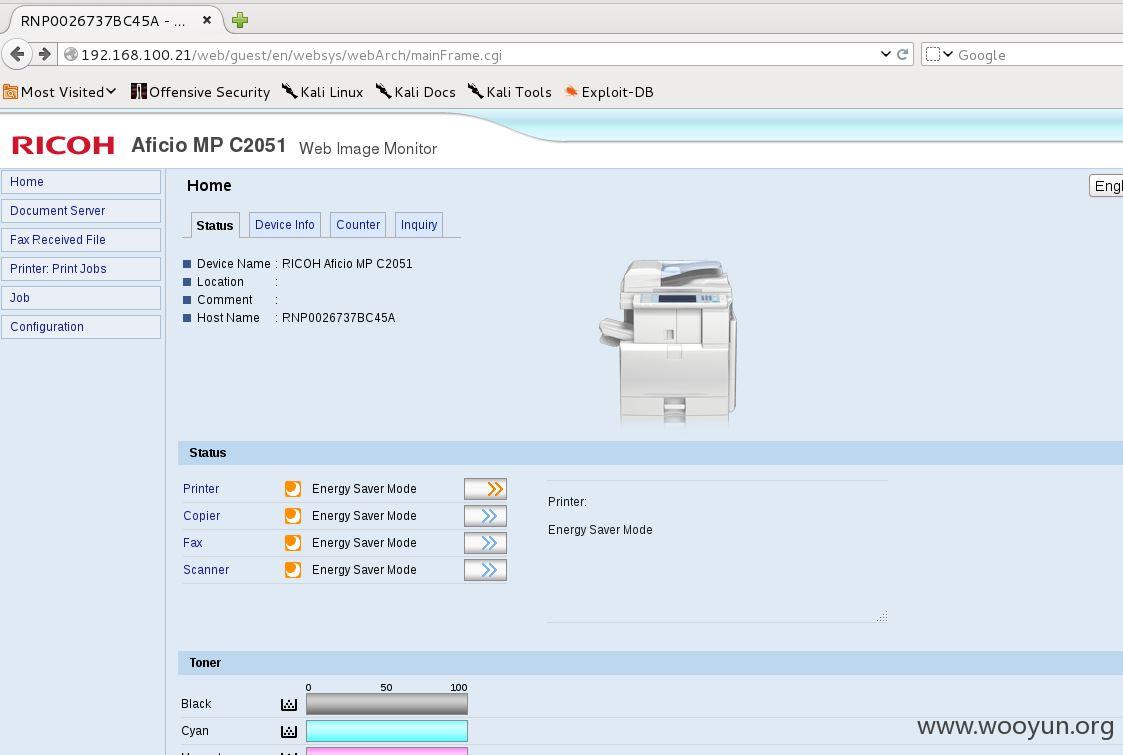The image size is (1123, 755).
Task: Open Exploit-DB bookmark
Action: tap(609, 92)
